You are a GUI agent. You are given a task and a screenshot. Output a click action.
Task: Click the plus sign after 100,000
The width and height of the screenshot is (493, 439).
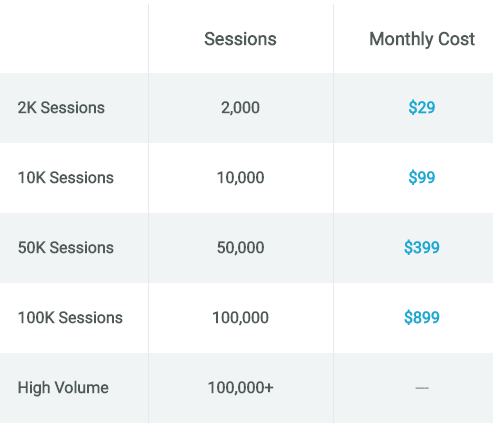click(x=269, y=388)
